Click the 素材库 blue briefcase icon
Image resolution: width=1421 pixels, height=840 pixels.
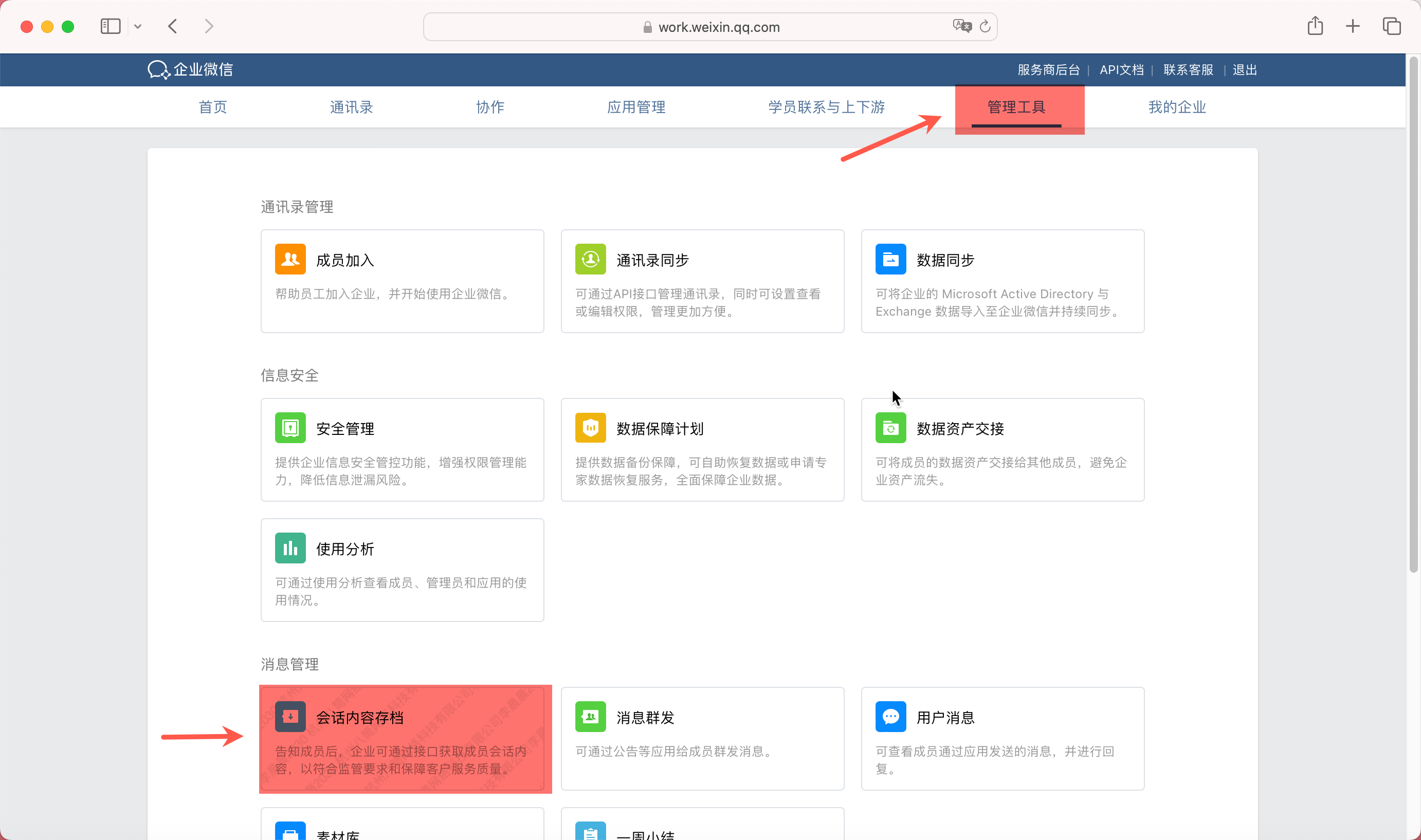(x=290, y=831)
